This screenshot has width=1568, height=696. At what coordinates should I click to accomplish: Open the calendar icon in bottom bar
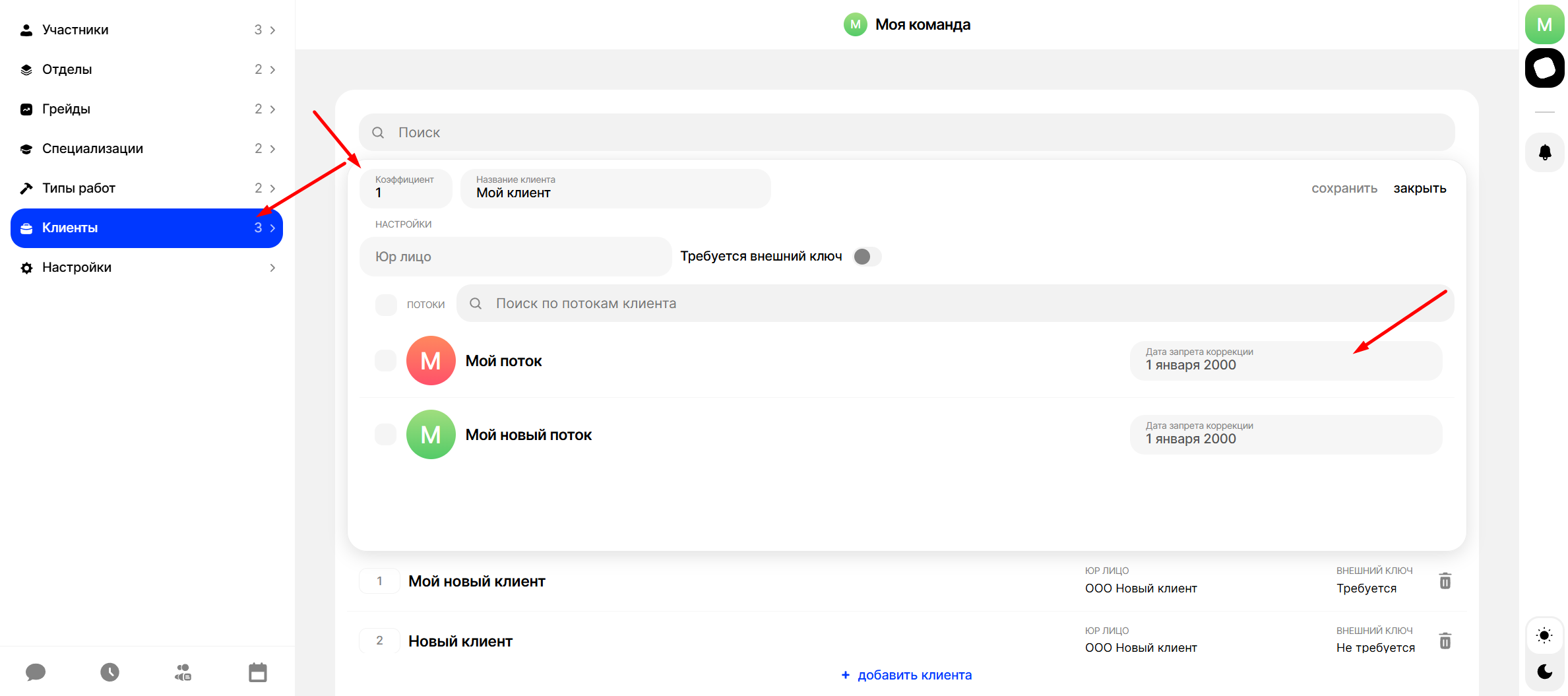pos(258,672)
